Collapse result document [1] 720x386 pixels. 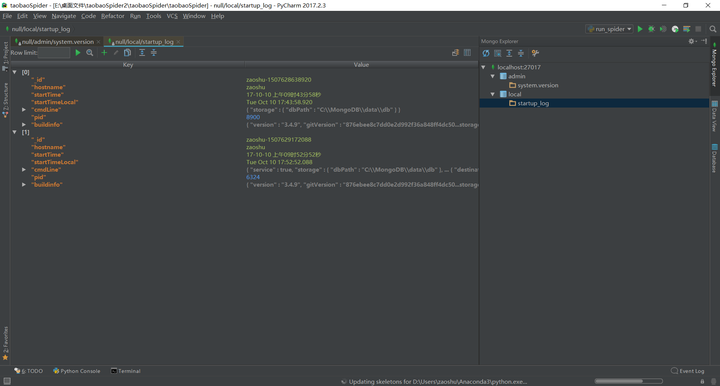[15, 132]
